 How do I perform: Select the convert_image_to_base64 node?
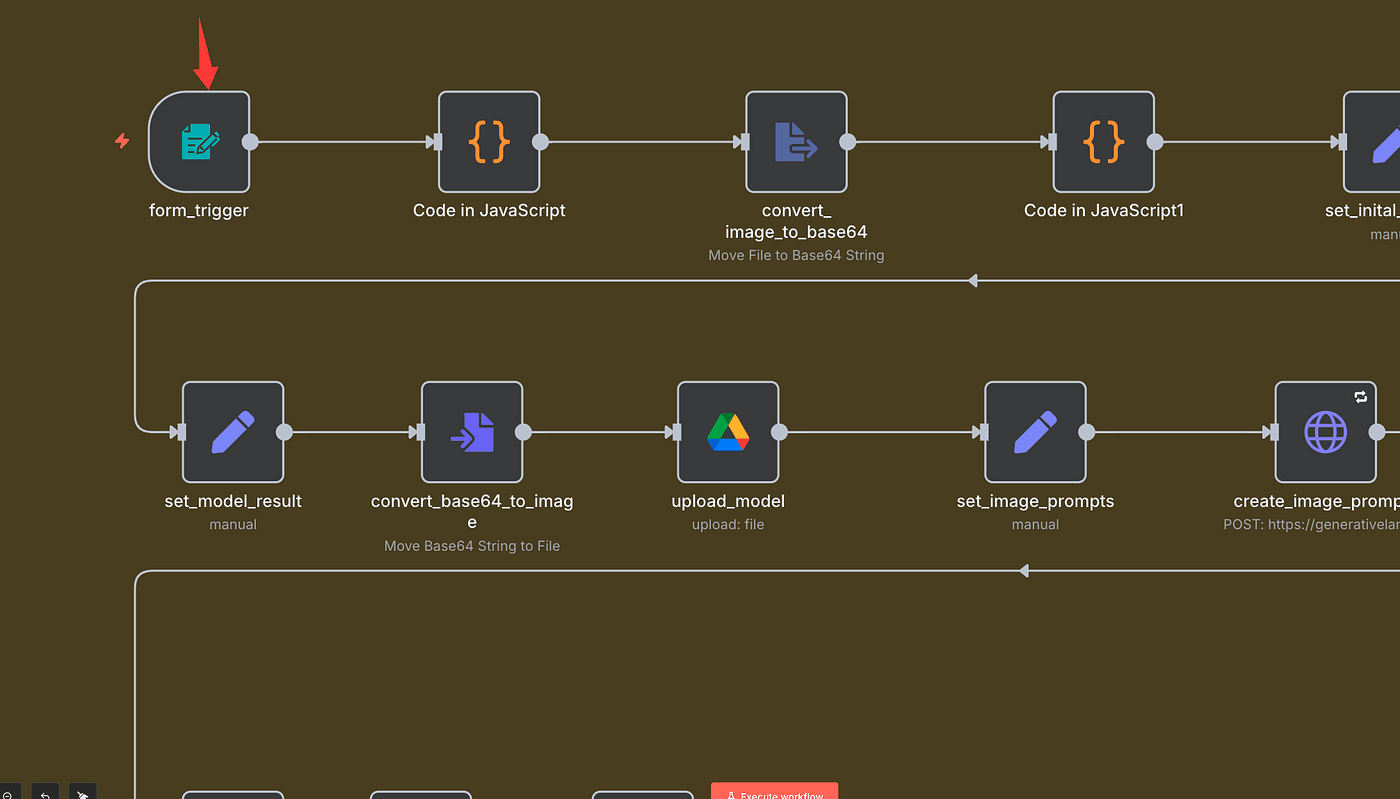coord(796,142)
